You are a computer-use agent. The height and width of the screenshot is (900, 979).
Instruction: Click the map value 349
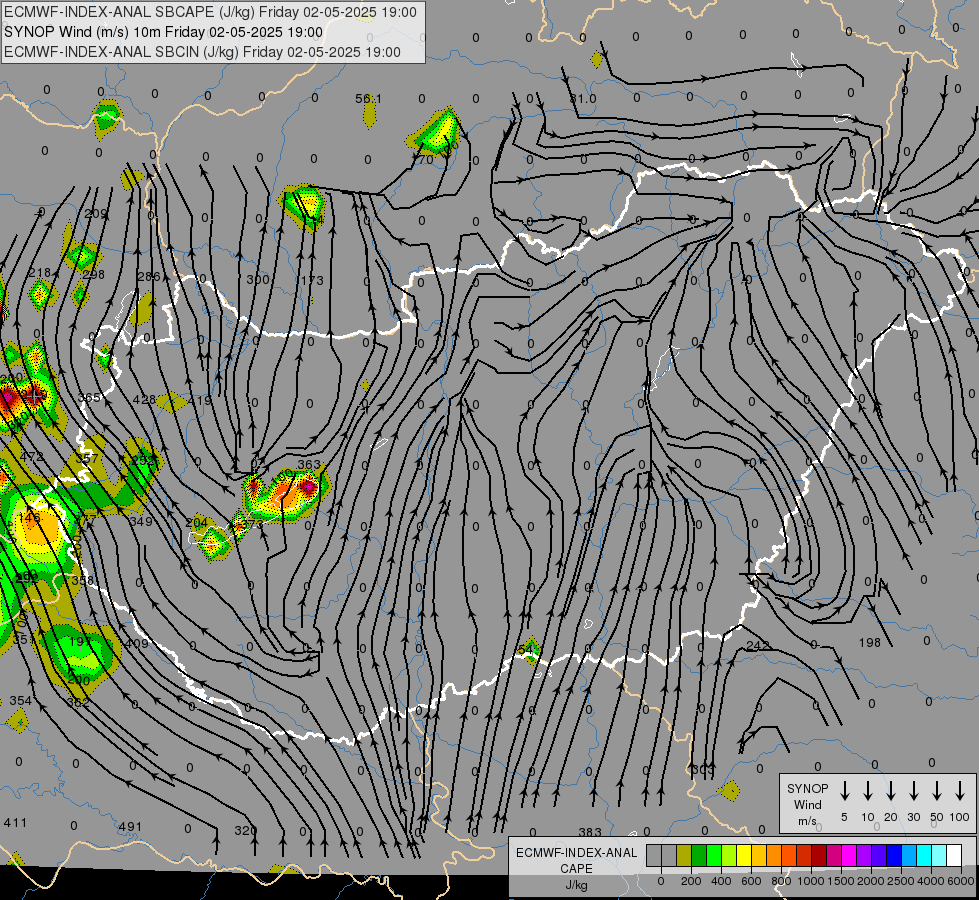[x=141, y=521]
